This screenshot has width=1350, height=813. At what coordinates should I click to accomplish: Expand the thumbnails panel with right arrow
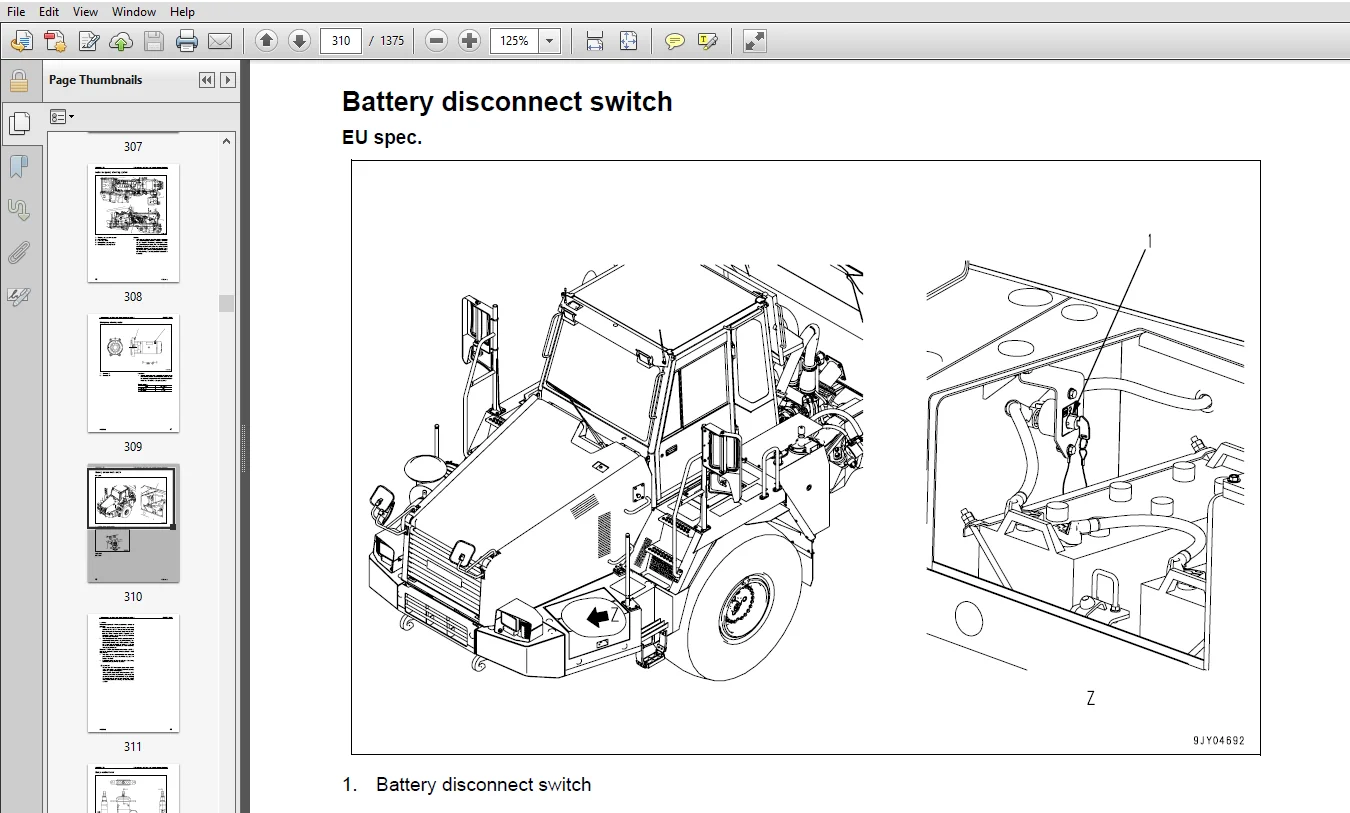tap(228, 80)
